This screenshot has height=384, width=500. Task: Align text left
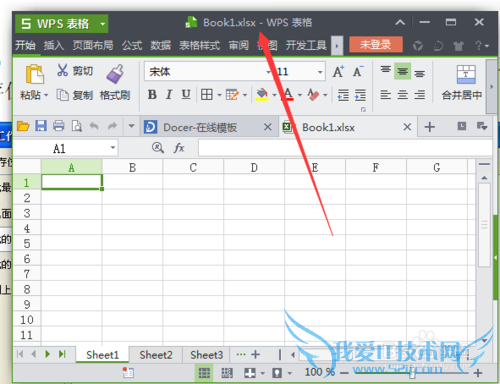(386, 95)
